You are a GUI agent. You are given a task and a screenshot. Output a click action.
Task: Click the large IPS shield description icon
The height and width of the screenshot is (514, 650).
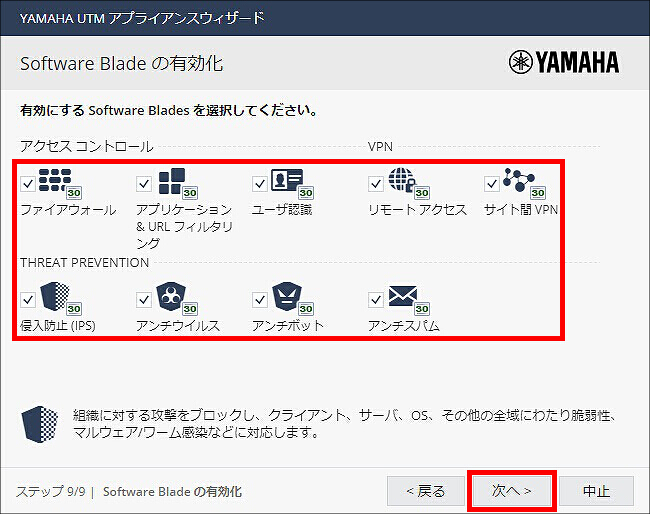40,424
